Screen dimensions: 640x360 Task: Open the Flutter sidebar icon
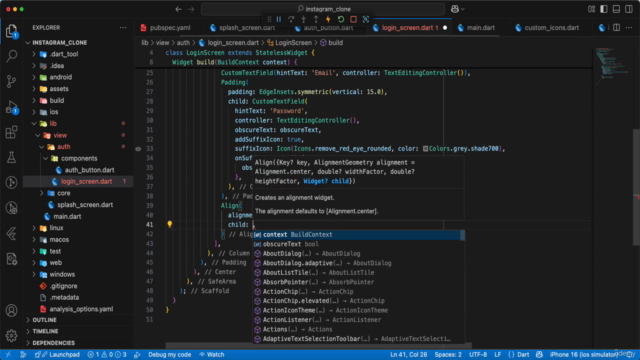click(x=11, y=233)
